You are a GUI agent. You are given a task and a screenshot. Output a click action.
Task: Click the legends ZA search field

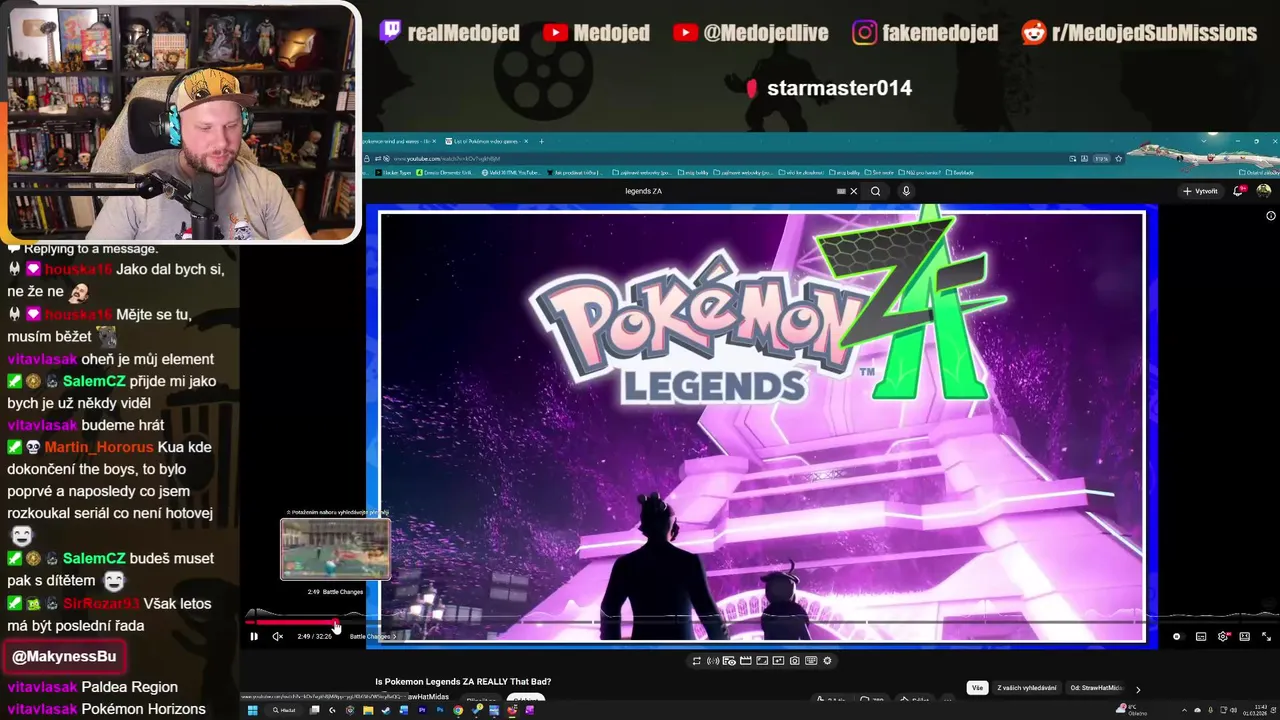click(730, 191)
